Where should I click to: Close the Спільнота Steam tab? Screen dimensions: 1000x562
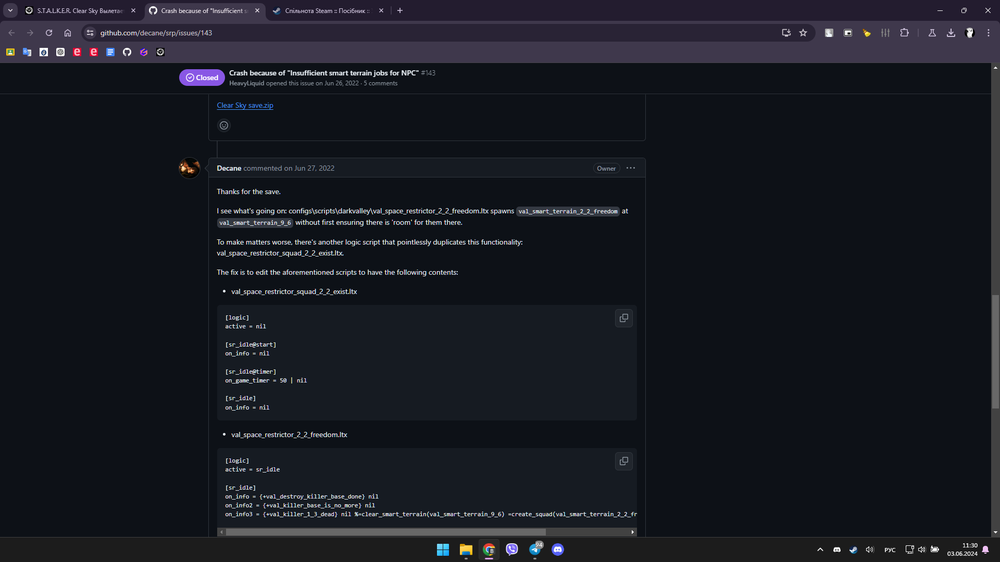tap(381, 11)
